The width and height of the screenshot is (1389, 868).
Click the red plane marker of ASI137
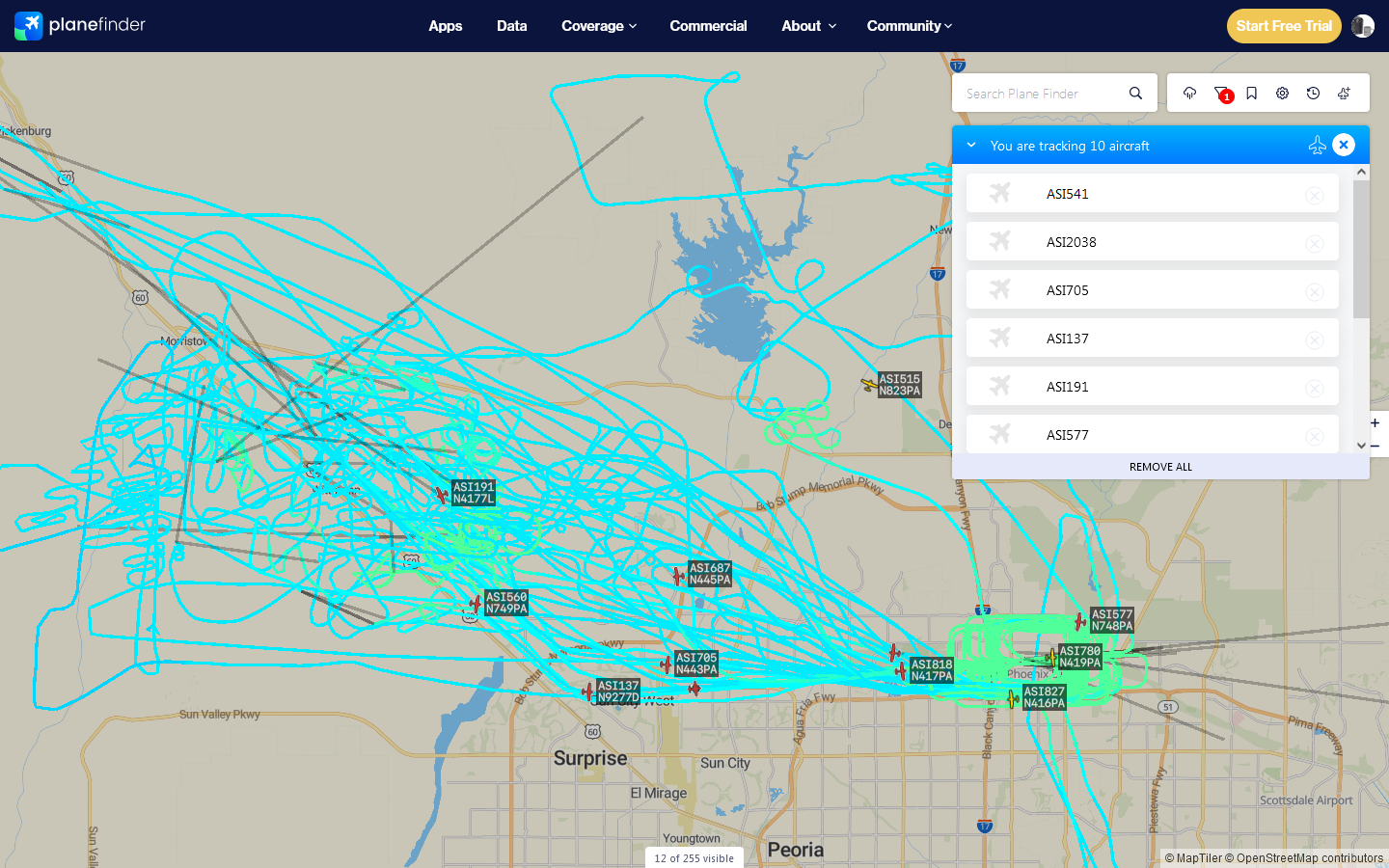[x=587, y=692]
